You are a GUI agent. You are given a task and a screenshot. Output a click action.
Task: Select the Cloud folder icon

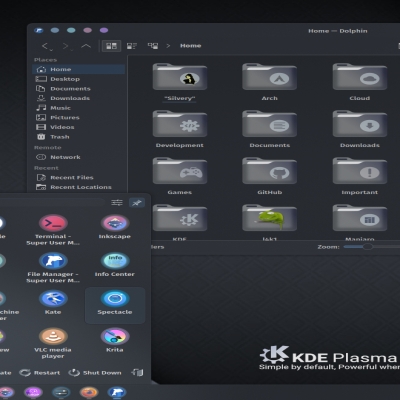(360, 77)
